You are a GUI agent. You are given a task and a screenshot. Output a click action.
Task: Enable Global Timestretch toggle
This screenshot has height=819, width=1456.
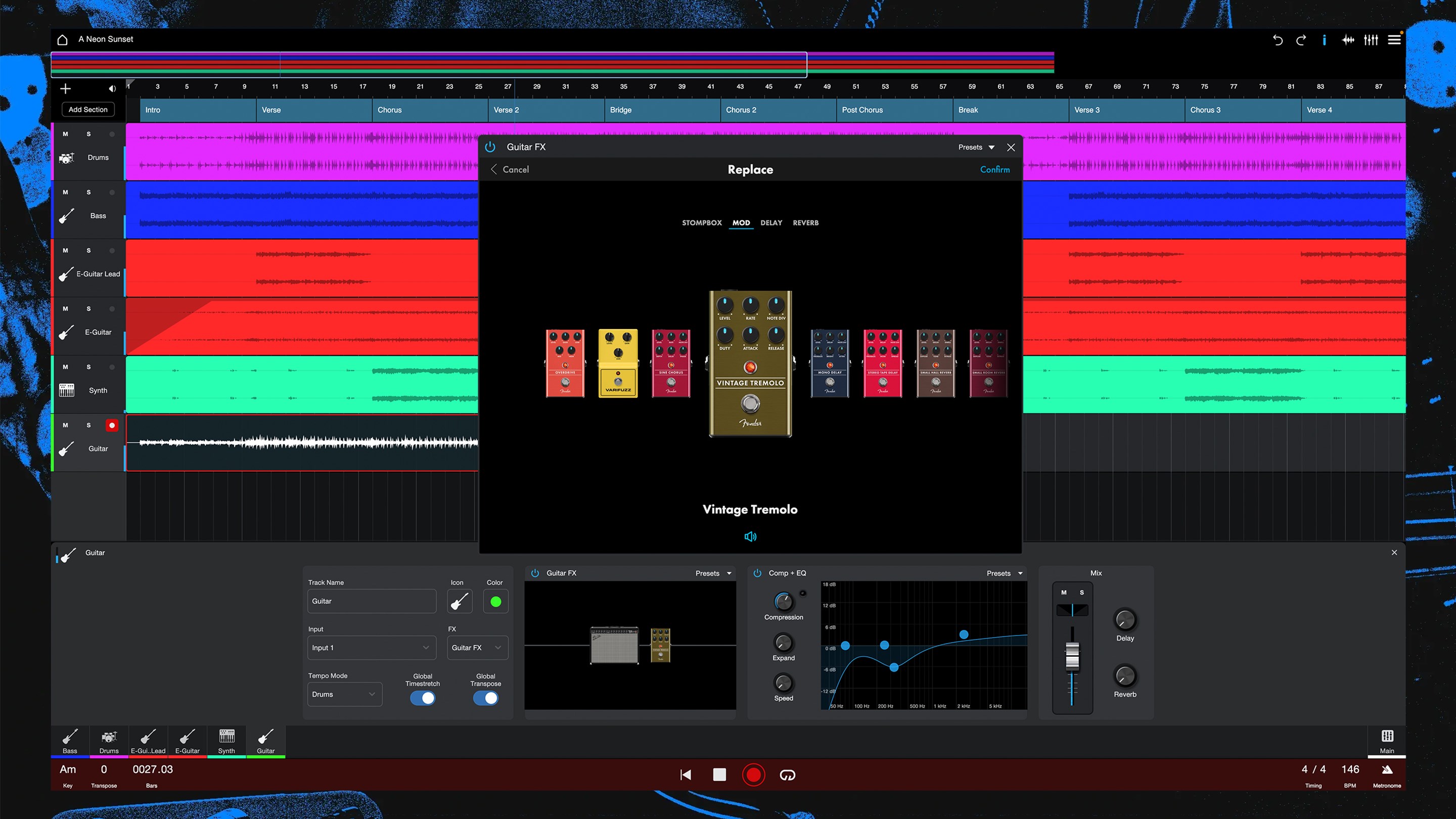[422, 698]
